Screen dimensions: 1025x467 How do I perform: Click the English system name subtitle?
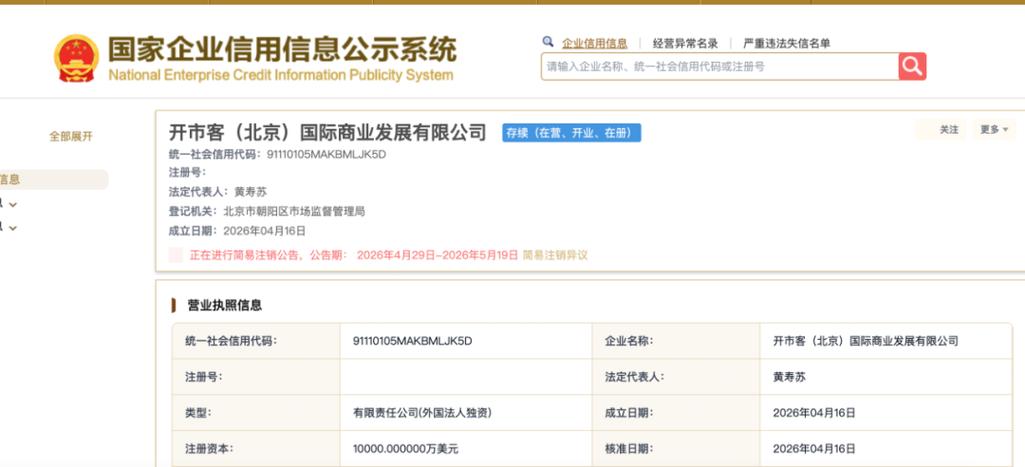(x=280, y=75)
